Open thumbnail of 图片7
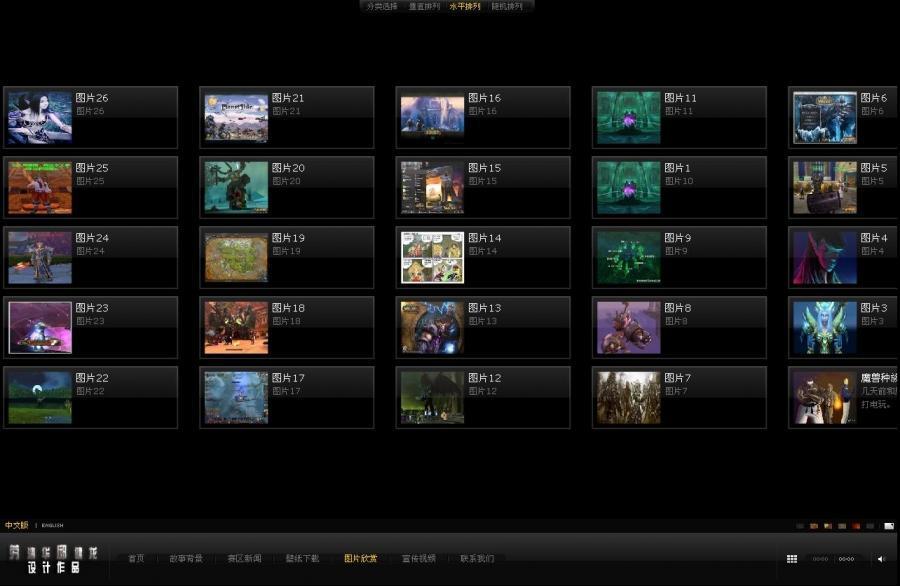Image resolution: width=900 pixels, height=586 pixels. 629,398
